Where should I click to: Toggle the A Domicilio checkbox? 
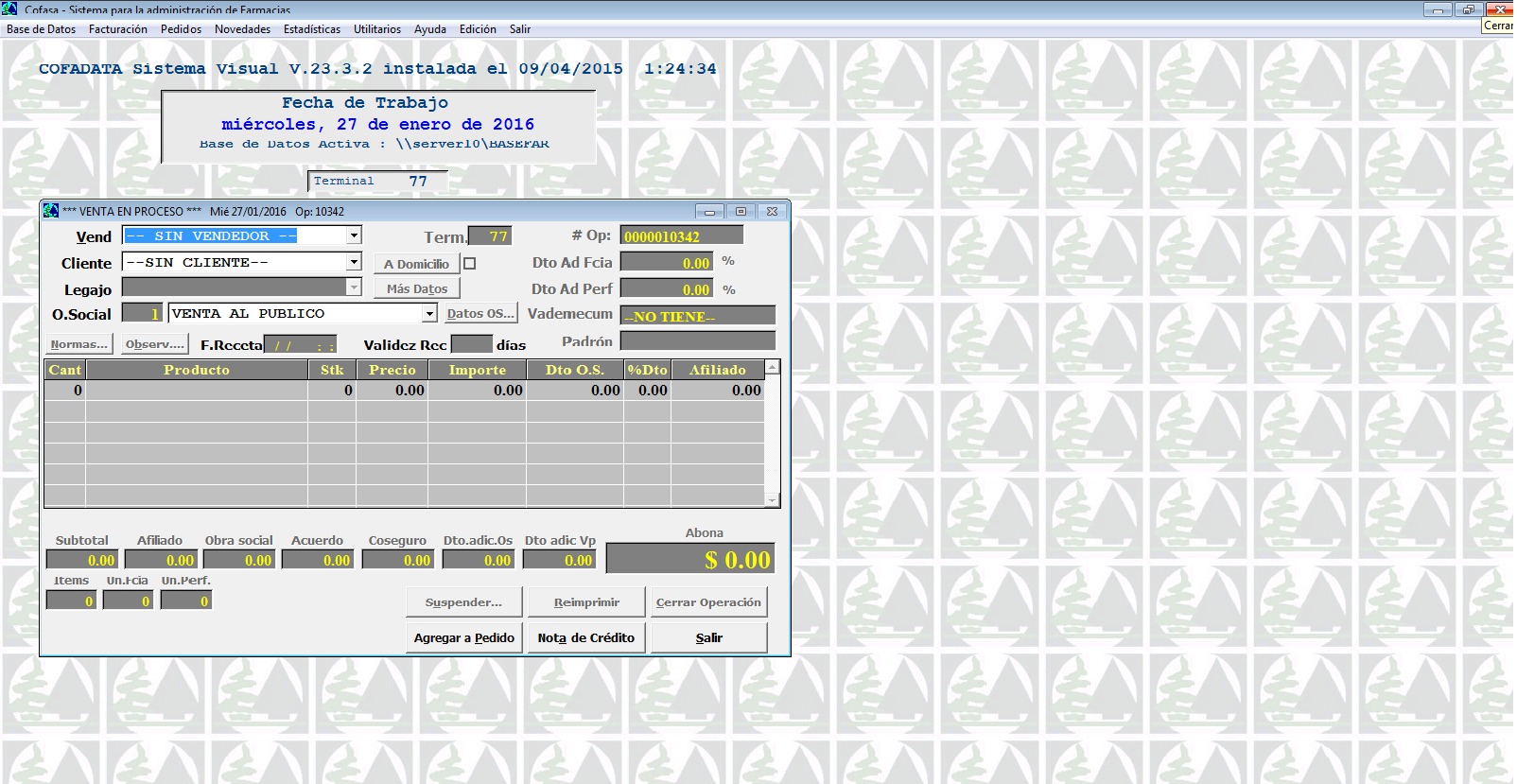point(470,264)
